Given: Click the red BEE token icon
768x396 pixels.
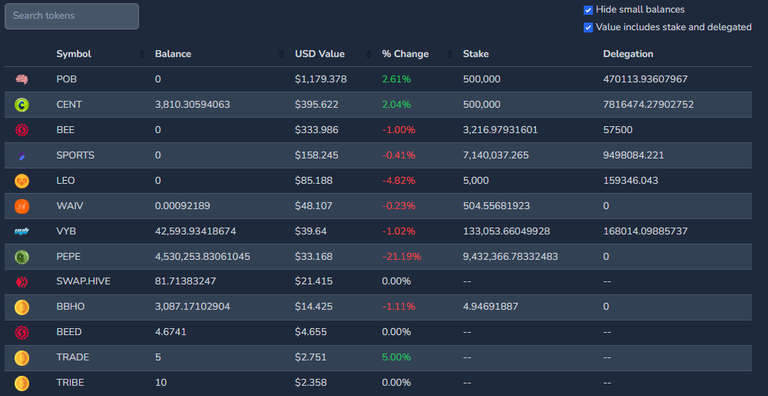Looking at the screenshot, I should pos(22,130).
